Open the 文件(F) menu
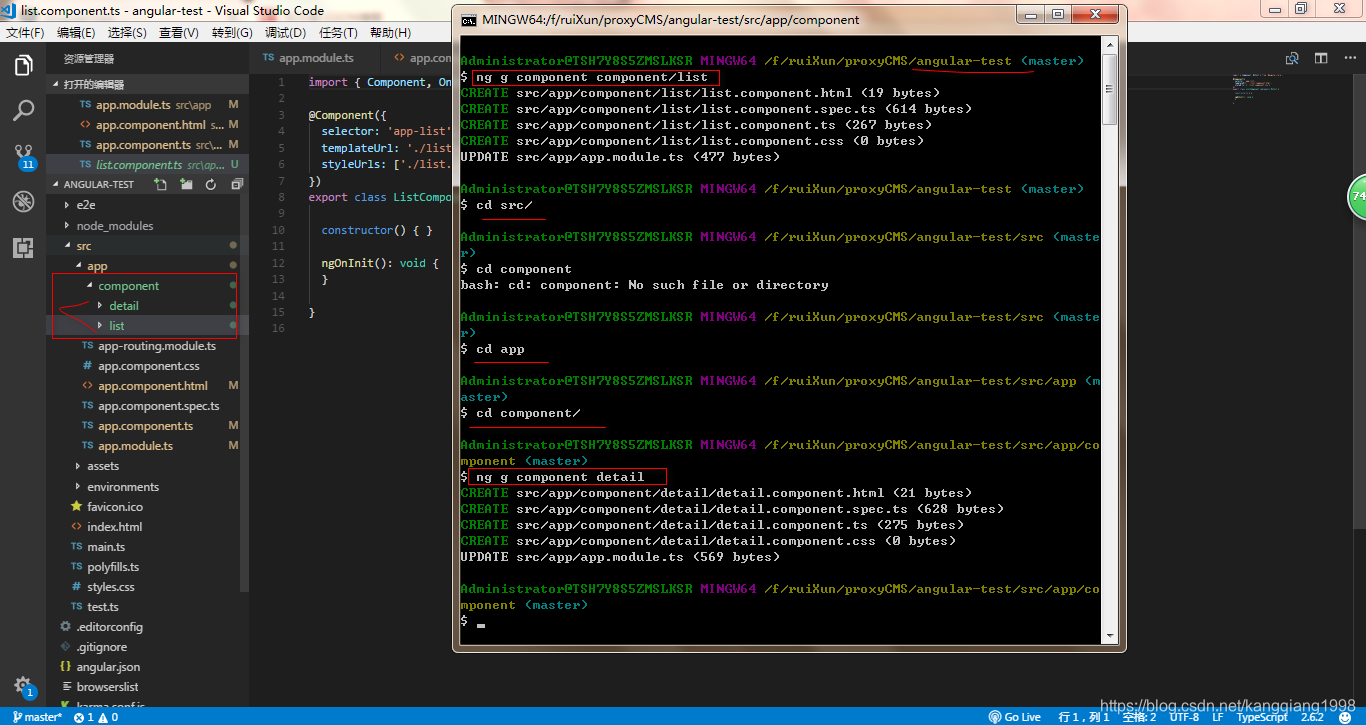The width and height of the screenshot is (1366, 725). pos(25,33)
